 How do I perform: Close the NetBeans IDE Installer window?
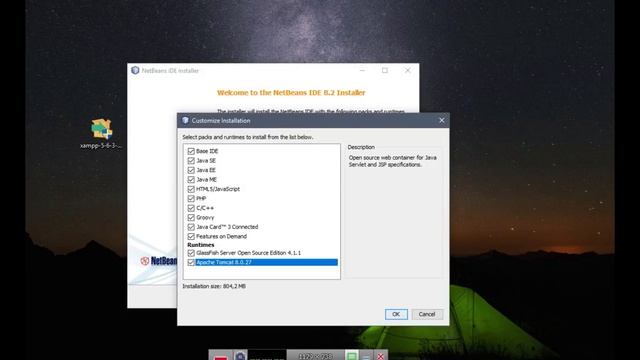pyautogui.click(x=407, y=70)
